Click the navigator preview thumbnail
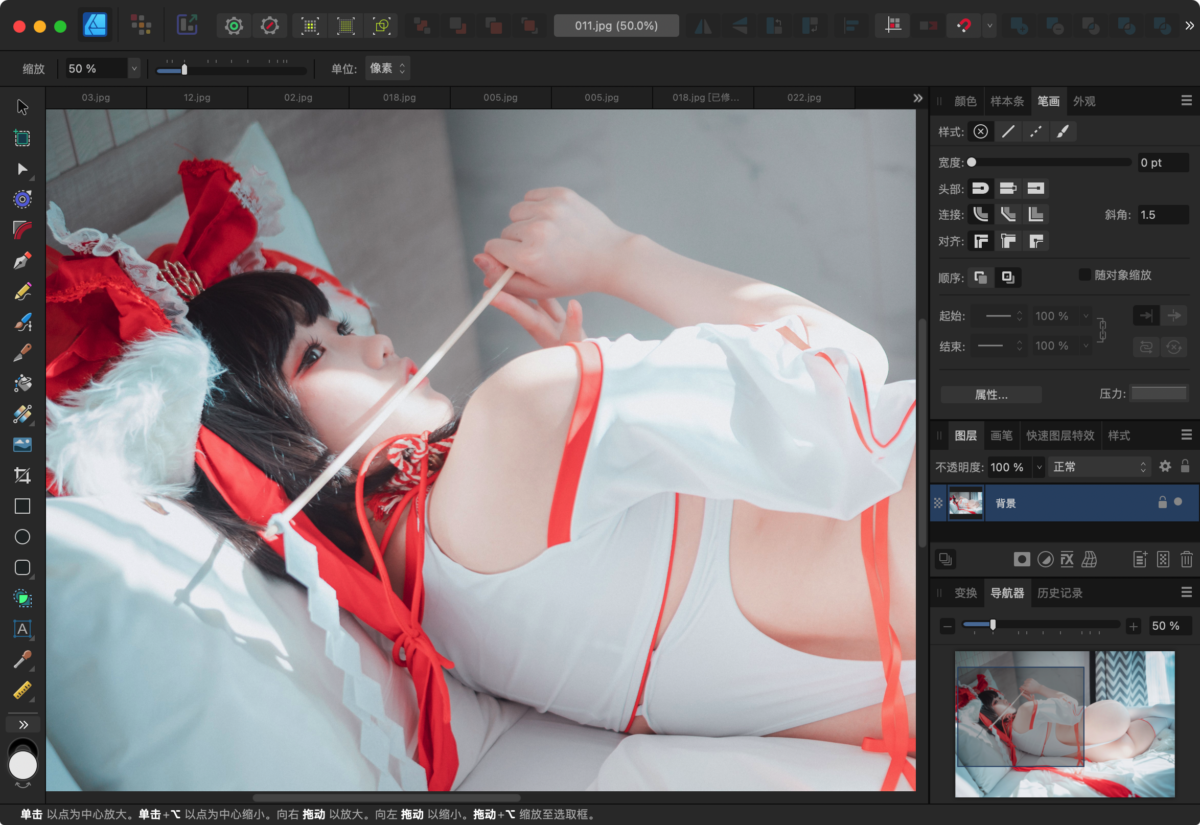Viewport: 1200px width, 825px height. coord(1065,724)
